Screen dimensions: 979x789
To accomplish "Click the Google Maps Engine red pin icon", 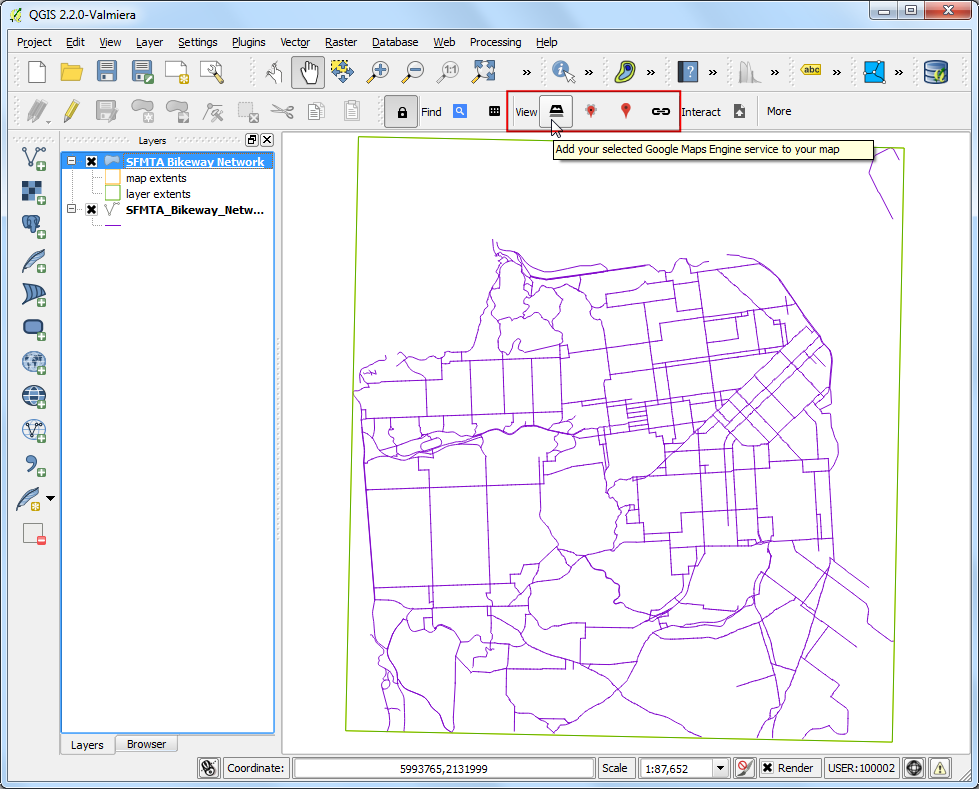I will [x=626, y=111].
